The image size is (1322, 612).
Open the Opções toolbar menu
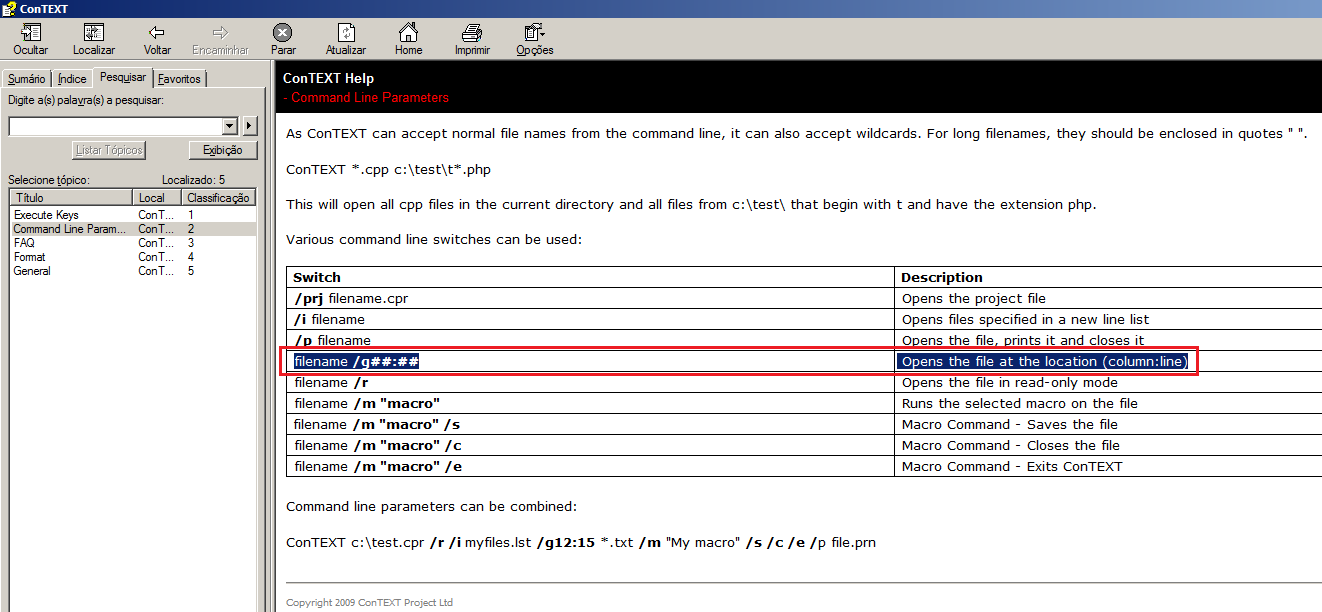(534, 33)
